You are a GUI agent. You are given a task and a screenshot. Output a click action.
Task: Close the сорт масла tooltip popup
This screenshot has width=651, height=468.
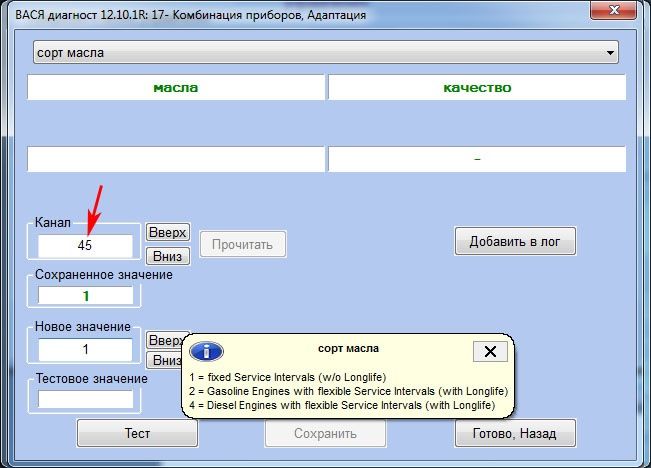489,351
